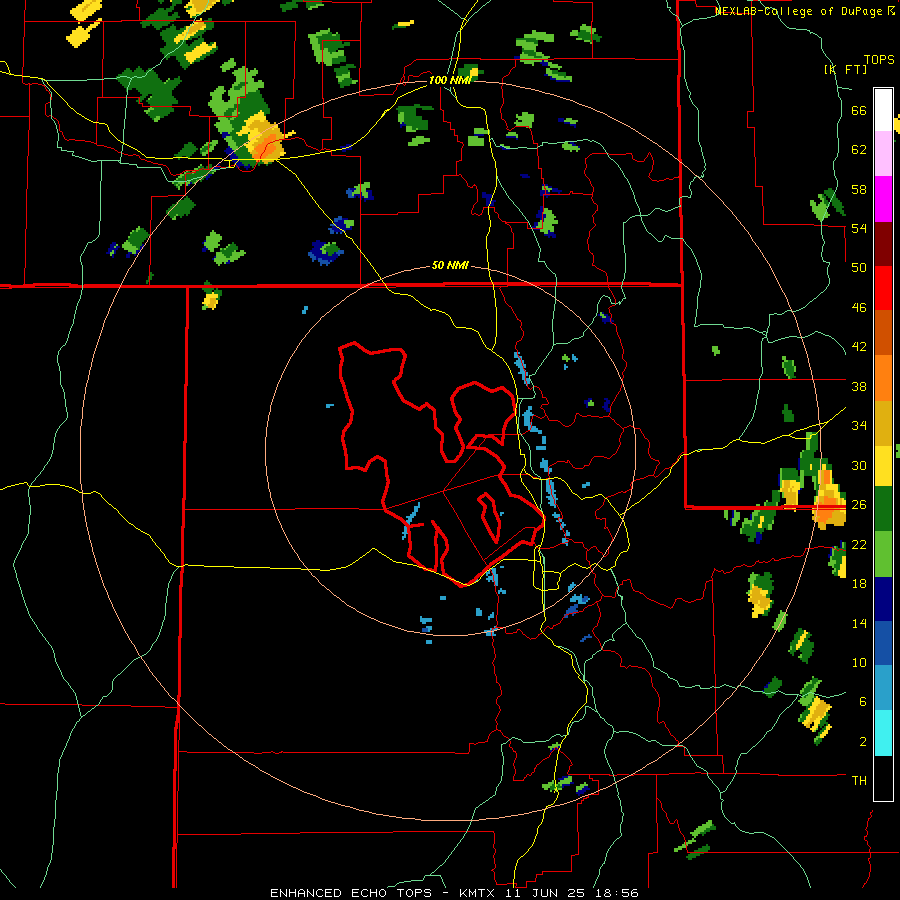Viewport: 900px width, 900px height.
Task: Click the 'NEXLAB-College of DuPage' credit text
Action: click(798, 11)
